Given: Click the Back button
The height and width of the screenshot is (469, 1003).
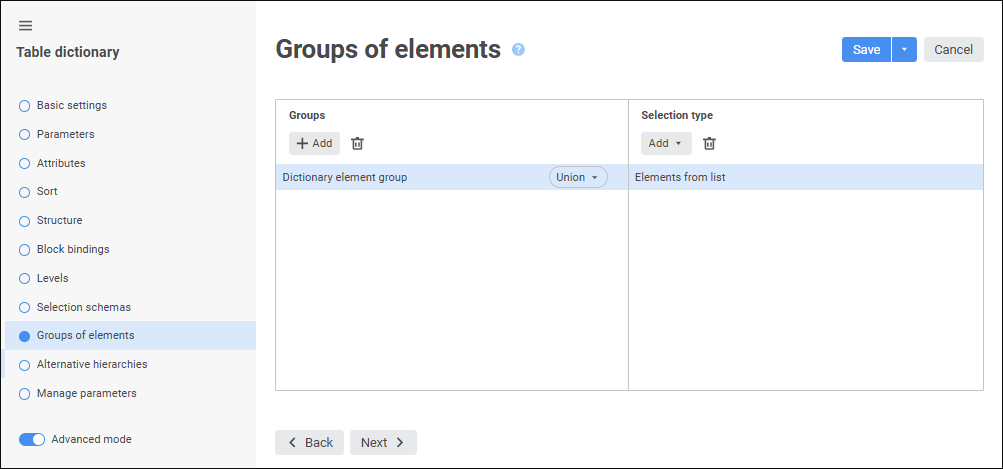Looking at the screenshot, I should click(310, 443).
